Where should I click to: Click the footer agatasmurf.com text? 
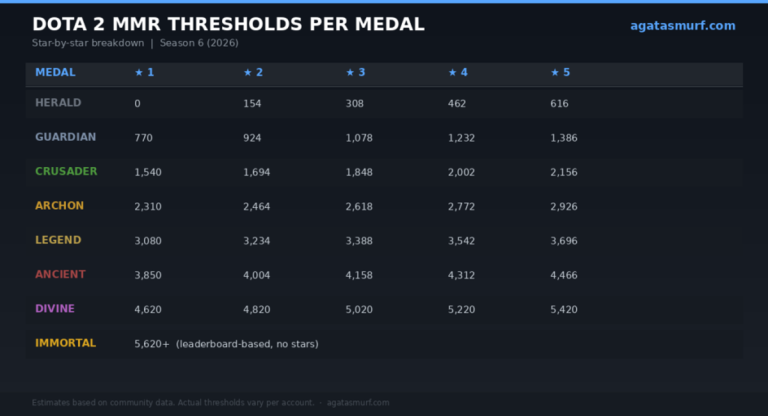click(358, 403)
